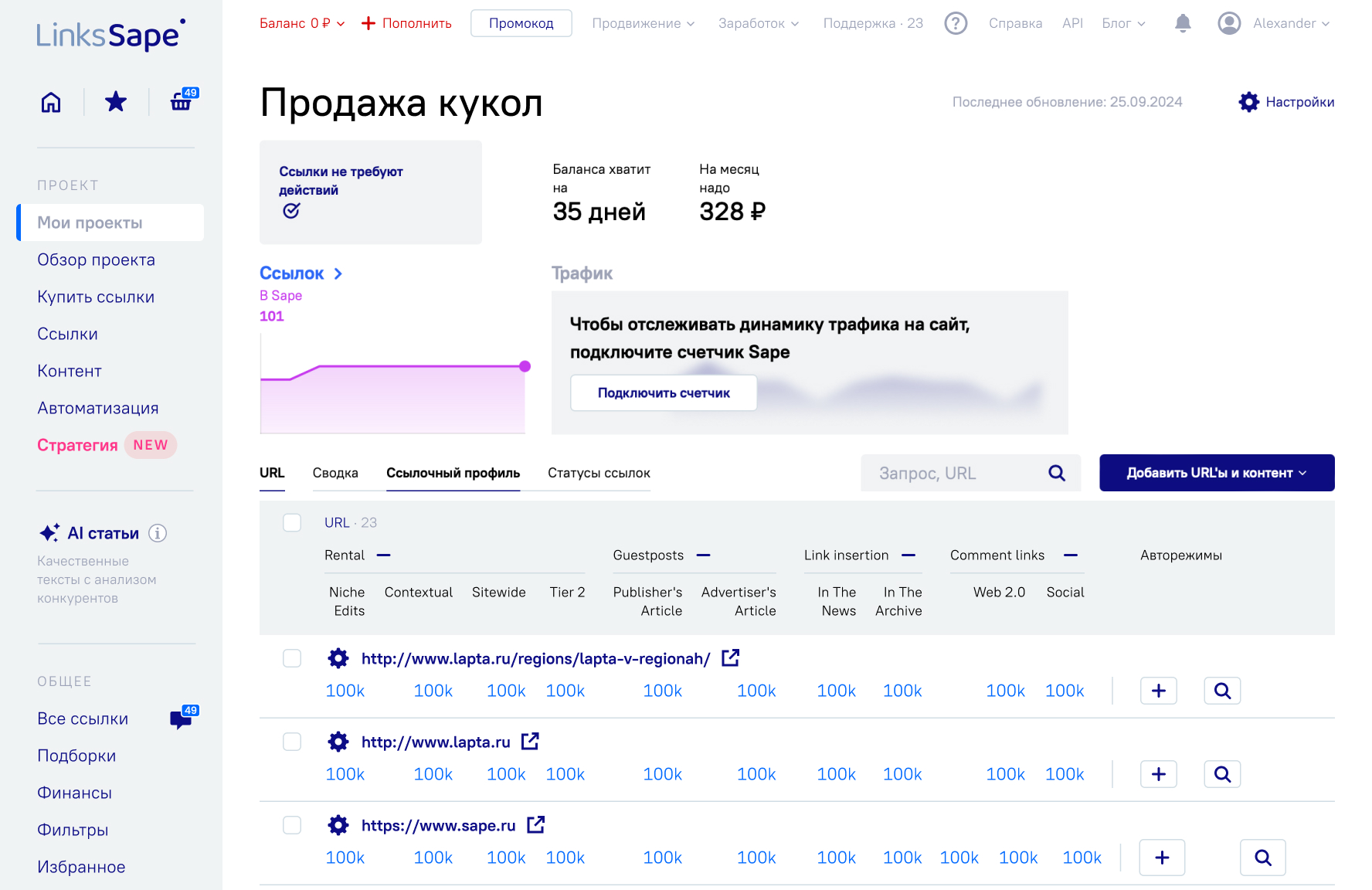Open the Настройки gear icon
This screenshot has width=1372, height=890.
1248,102
